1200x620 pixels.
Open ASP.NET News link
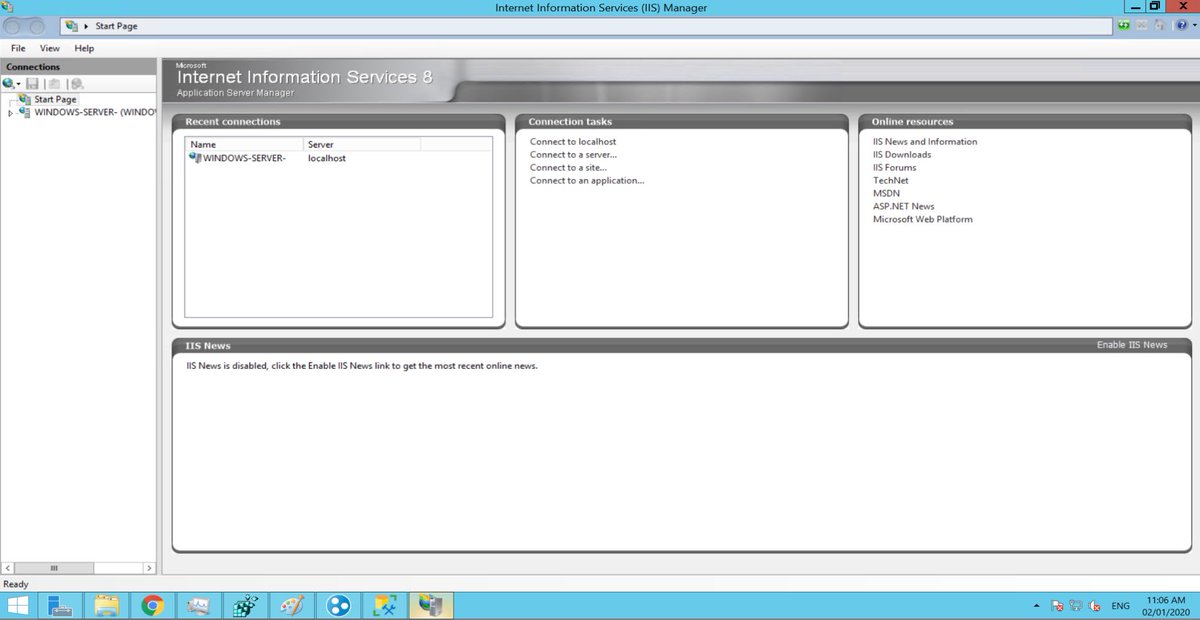[903, 207]
